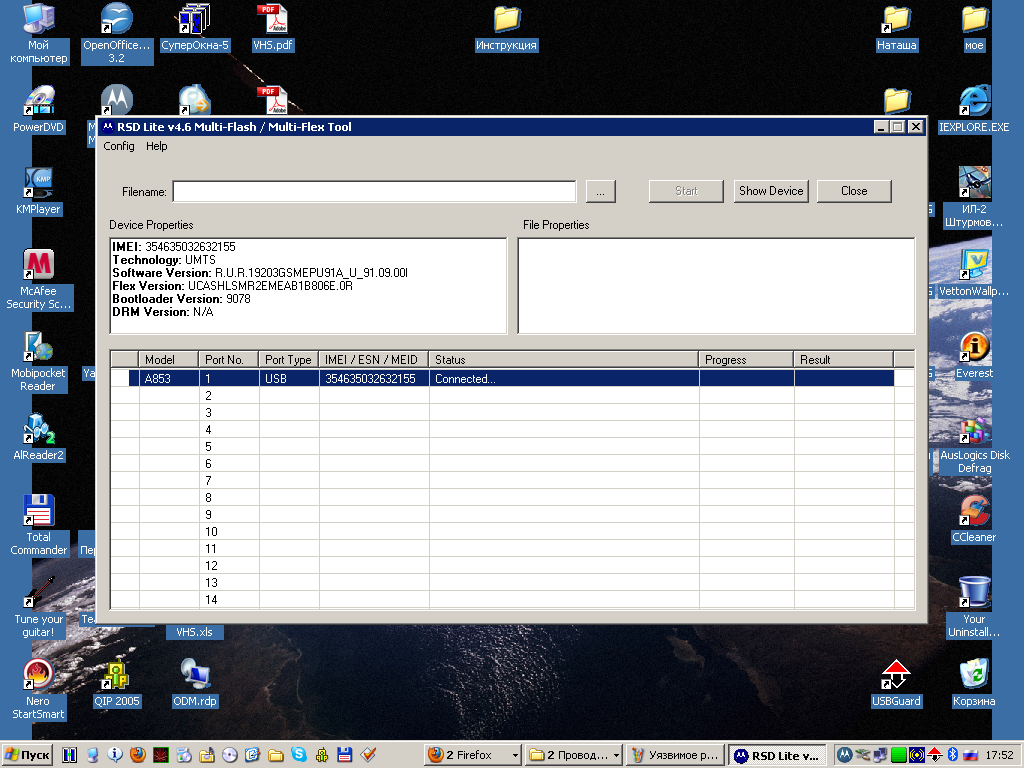The width and height of the screenshot is (1024, 768).
Task: Open the Мой компьютер desktop icon
Action: coord(39,33)
